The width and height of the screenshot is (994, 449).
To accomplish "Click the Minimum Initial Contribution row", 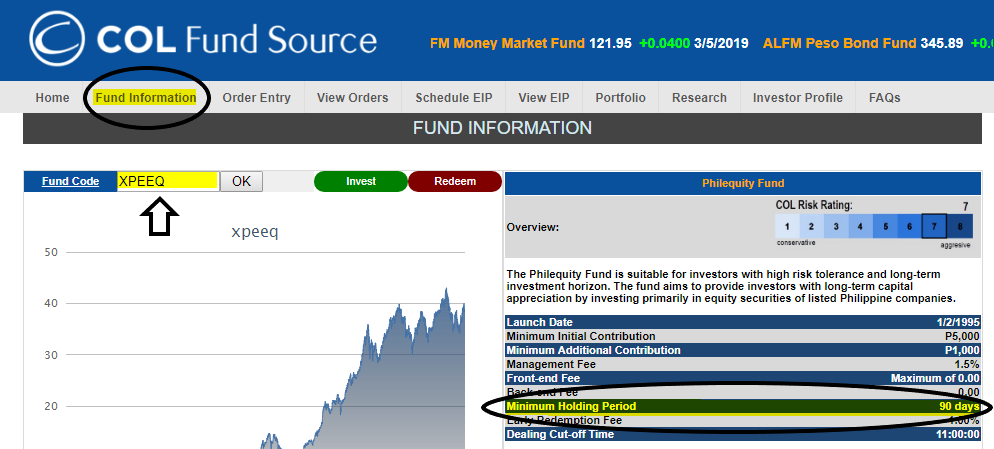I will point(743,336).
